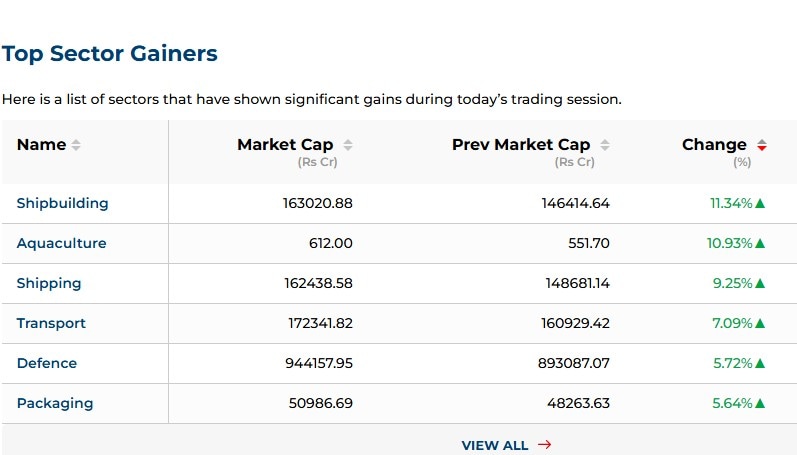Open the Shipbuilding sector link
Viewport: 797px width, 455px height.
coord(62,203)
